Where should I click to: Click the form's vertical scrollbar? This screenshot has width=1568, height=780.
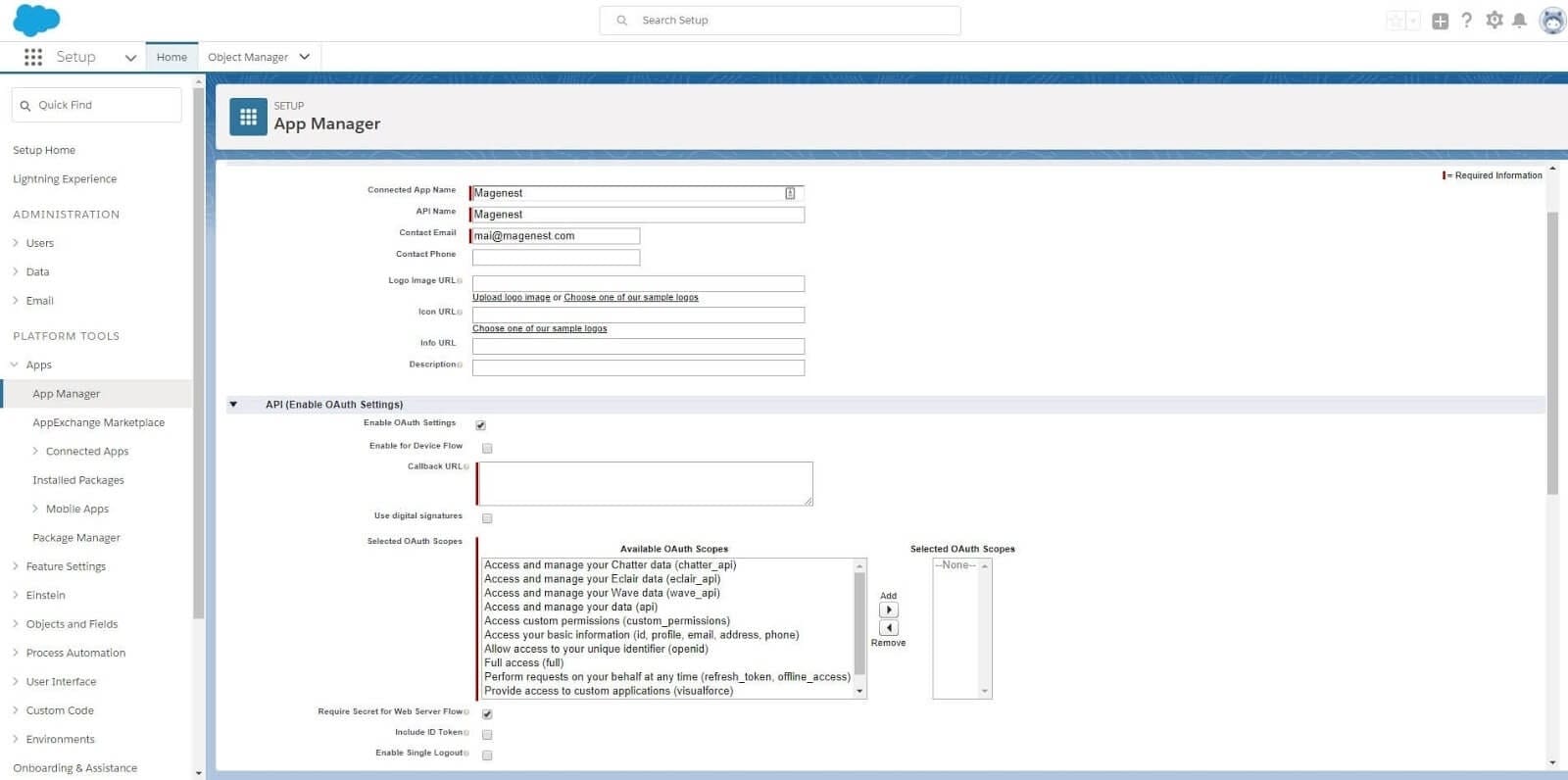pos(1552,353)
